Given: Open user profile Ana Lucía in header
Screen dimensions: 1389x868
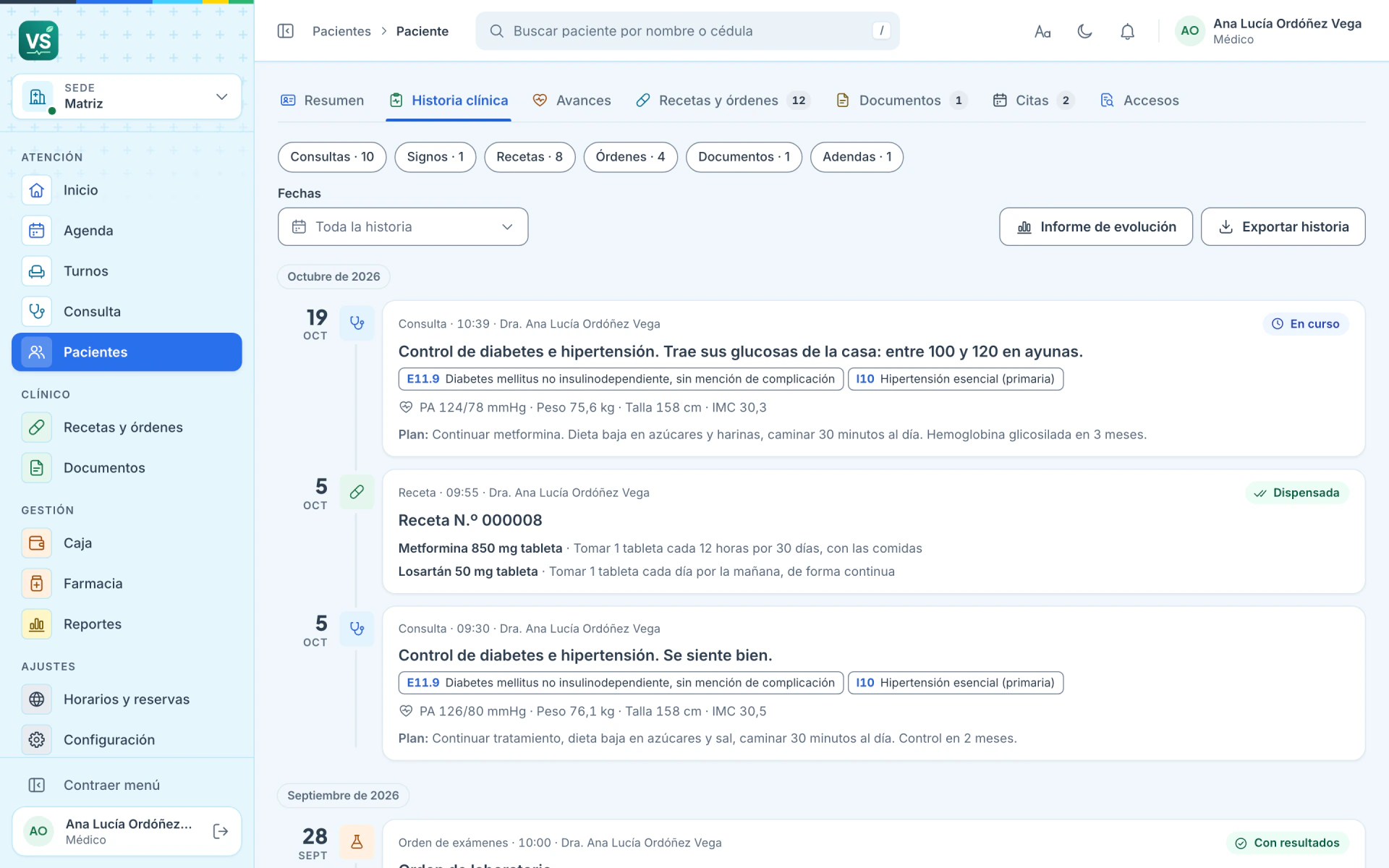Looking at the screenshot, I should point(1268,31).
